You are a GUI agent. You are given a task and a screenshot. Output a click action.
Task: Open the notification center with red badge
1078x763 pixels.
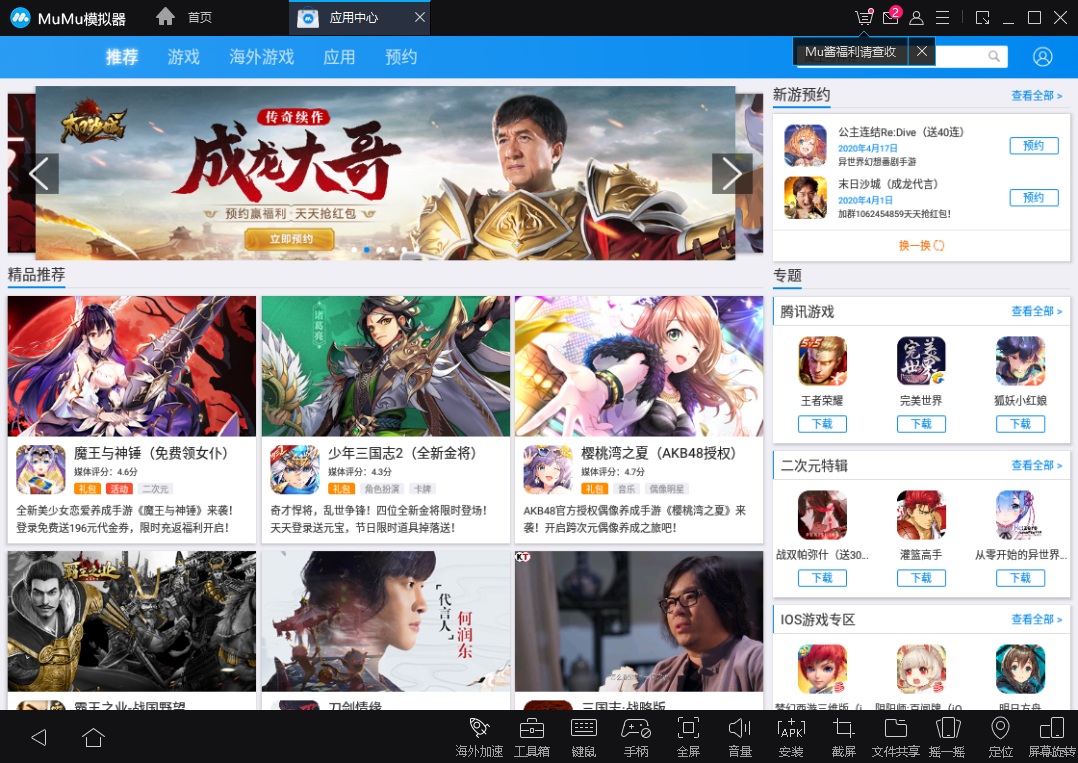[888, 17]
